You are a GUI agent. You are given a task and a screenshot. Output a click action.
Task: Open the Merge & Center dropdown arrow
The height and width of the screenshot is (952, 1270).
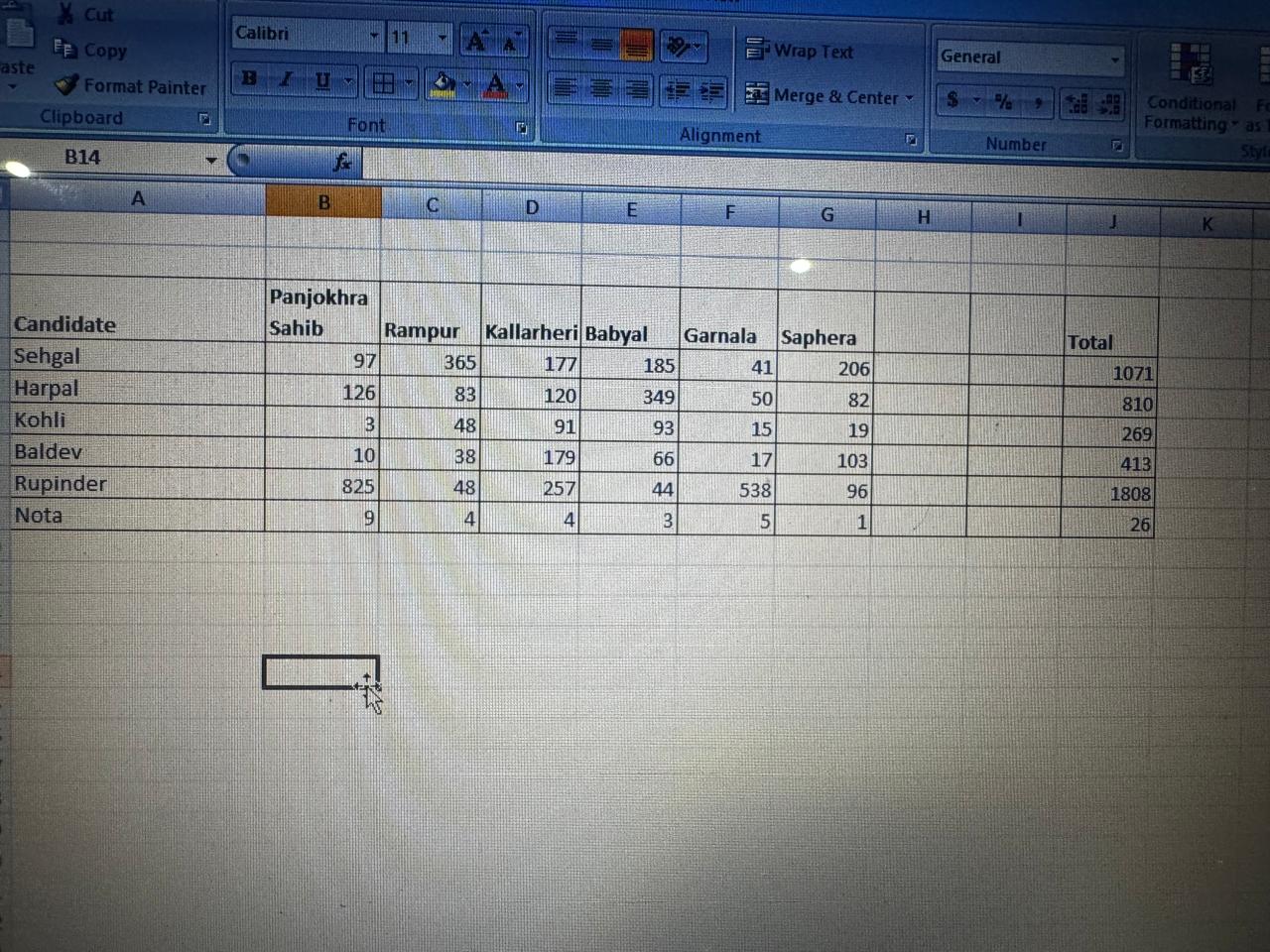coord(909,98)
